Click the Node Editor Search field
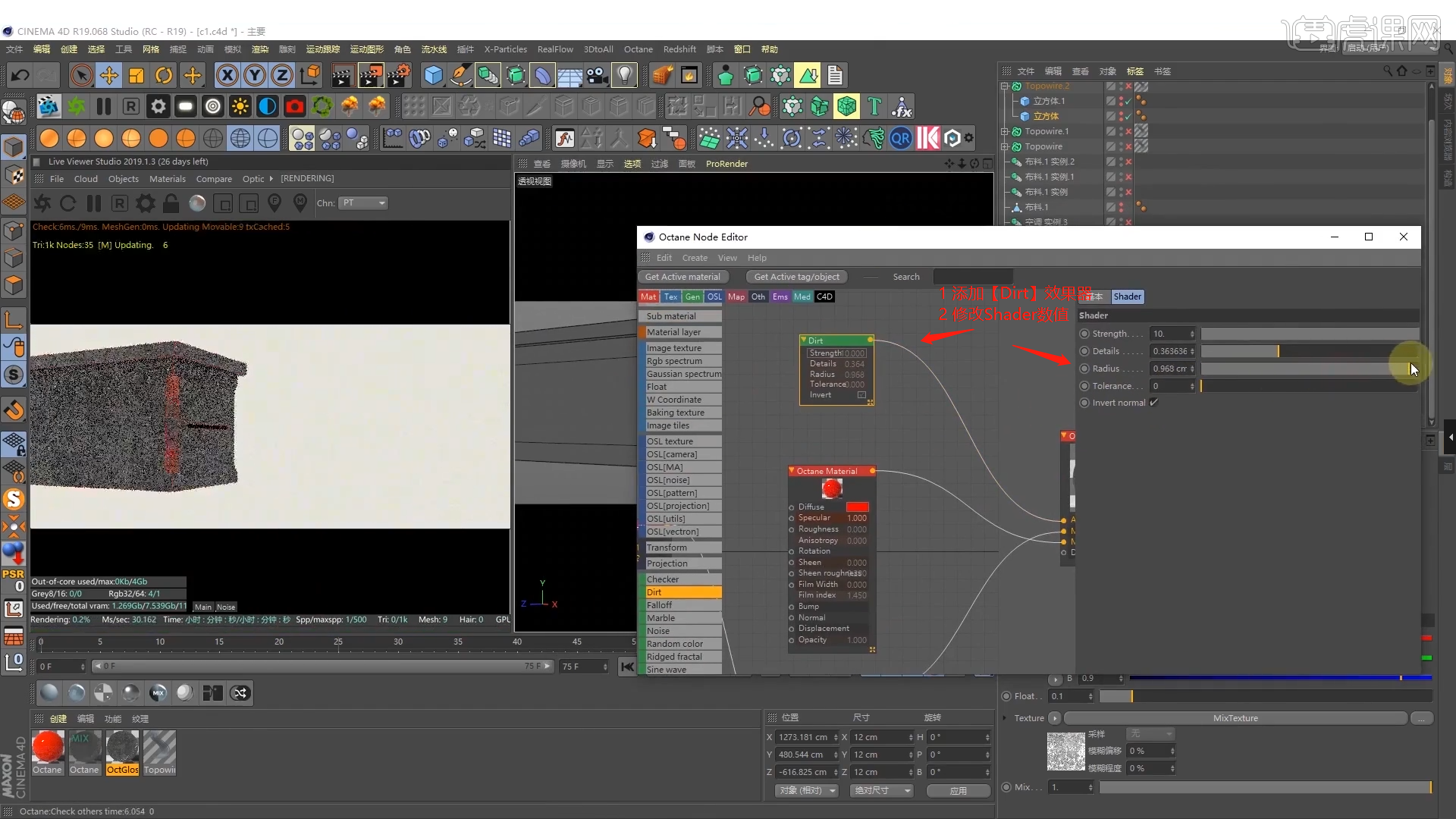Viewport: 1456px width, 819px height. click(973, 277)
